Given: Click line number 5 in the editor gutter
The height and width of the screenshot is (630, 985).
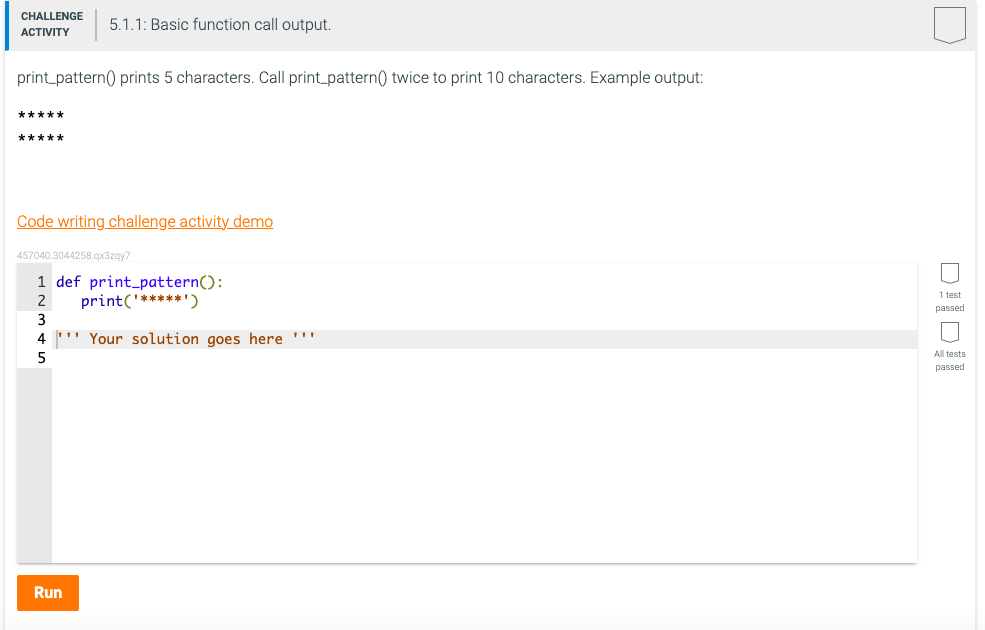Looking at the screenshot, I should pyautogui.click(x=41, y=357).
